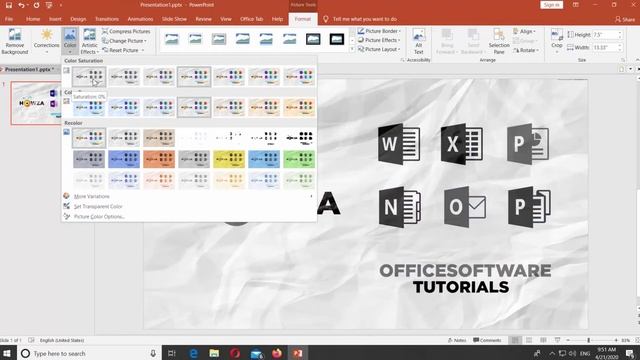This screenshot has width=640, height=360.
Task: Apply the yellow recolor swatch
Action: (229, 159)
